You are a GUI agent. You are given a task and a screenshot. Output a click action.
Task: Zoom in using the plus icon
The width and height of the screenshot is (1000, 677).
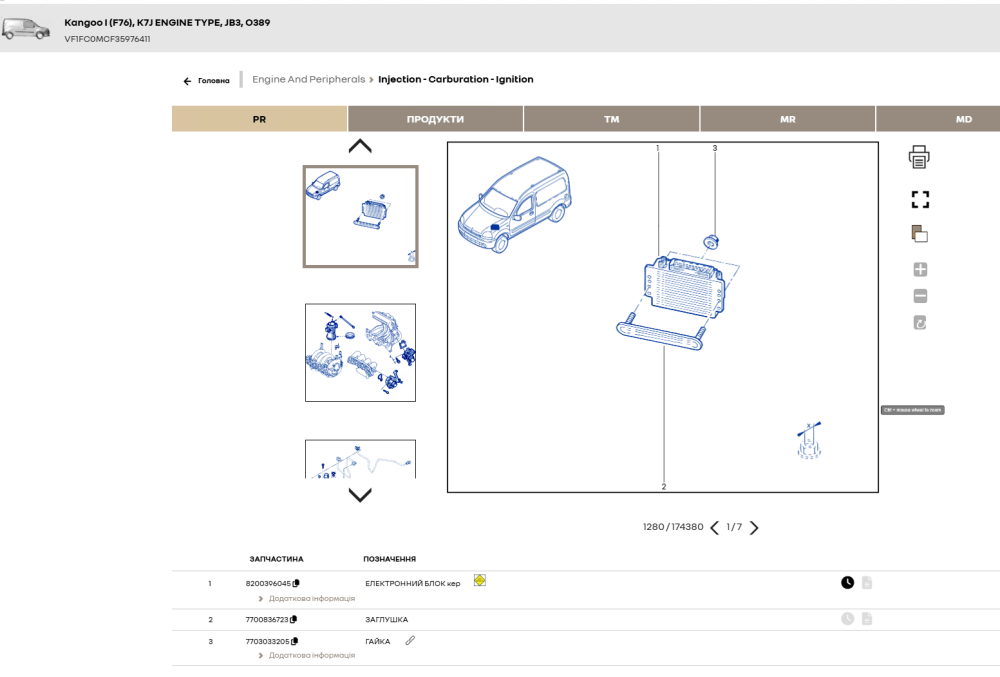pyautogui.click(x=920, y=269)
